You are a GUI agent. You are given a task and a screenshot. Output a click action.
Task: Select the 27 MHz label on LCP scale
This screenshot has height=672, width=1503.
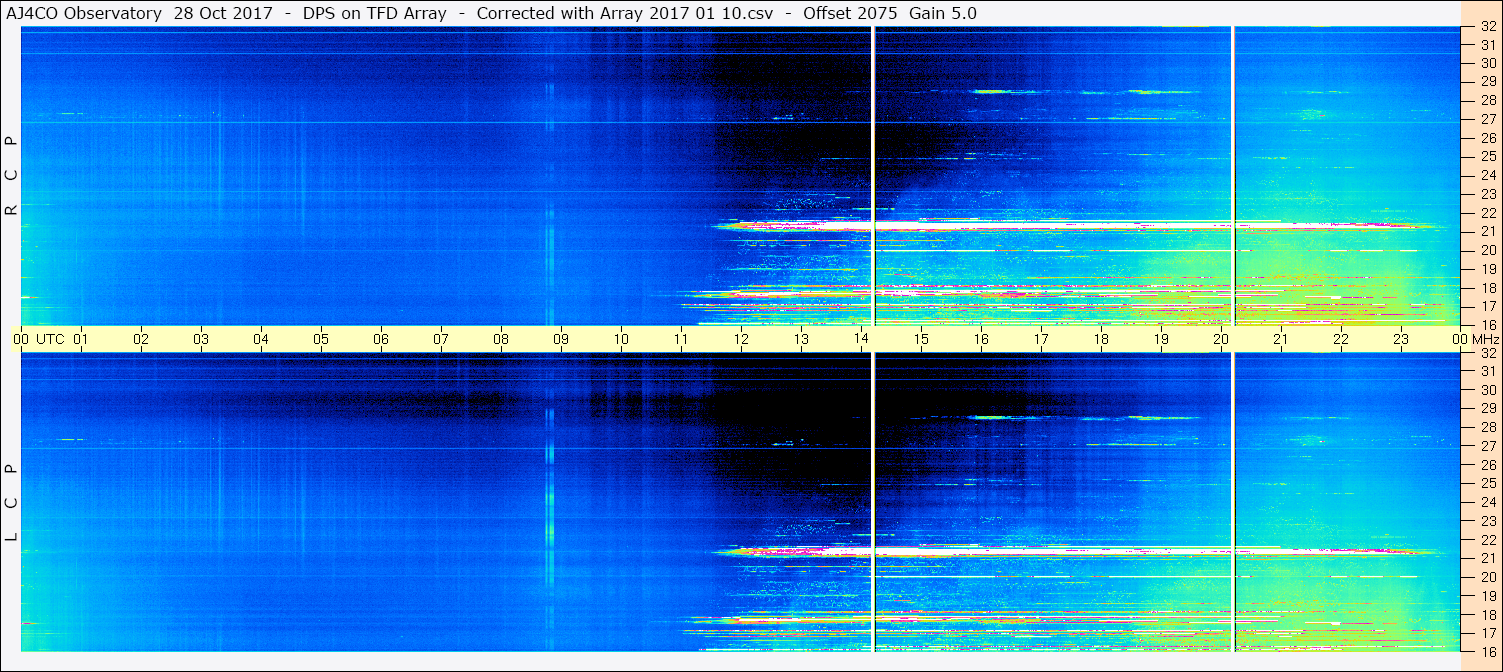(x=1488, y=446)
